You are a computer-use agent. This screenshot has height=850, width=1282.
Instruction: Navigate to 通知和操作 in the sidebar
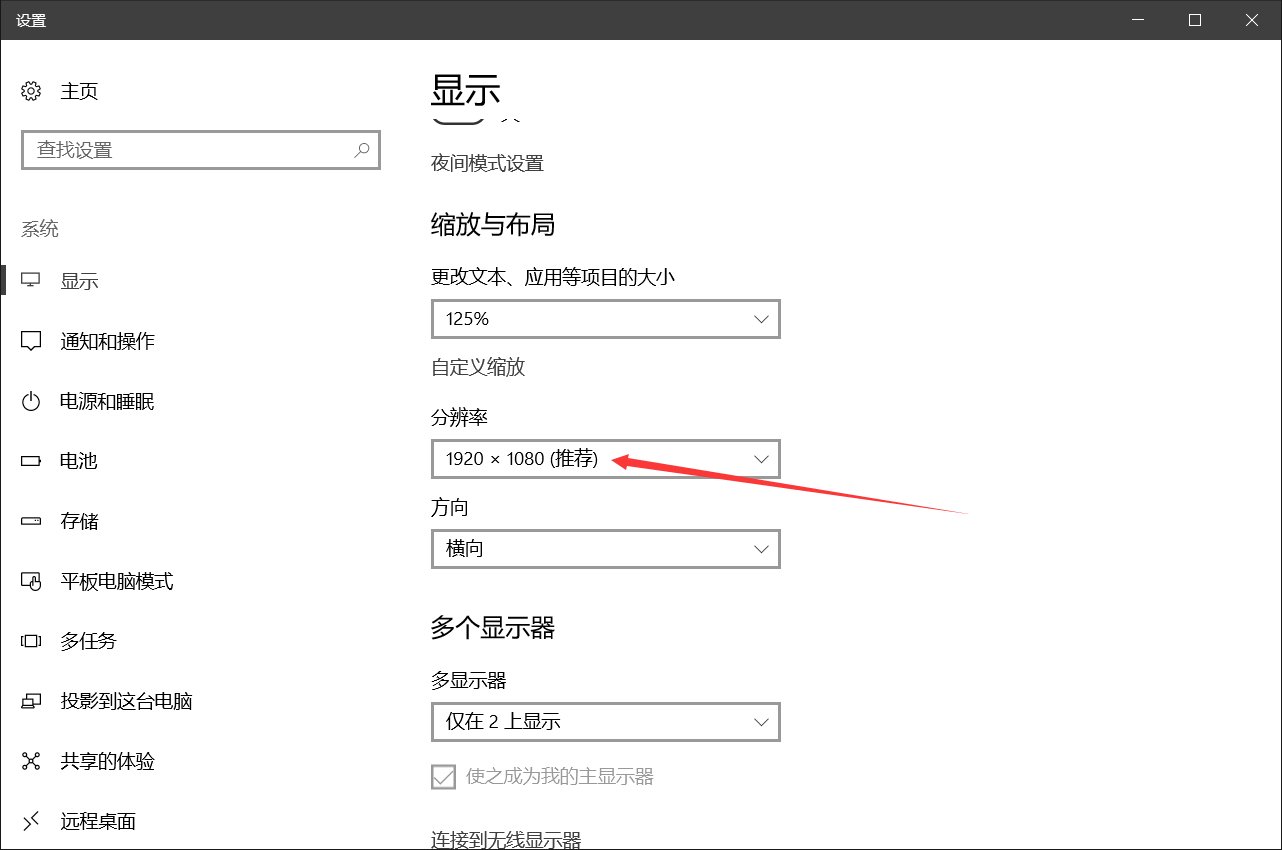point(105,341)
